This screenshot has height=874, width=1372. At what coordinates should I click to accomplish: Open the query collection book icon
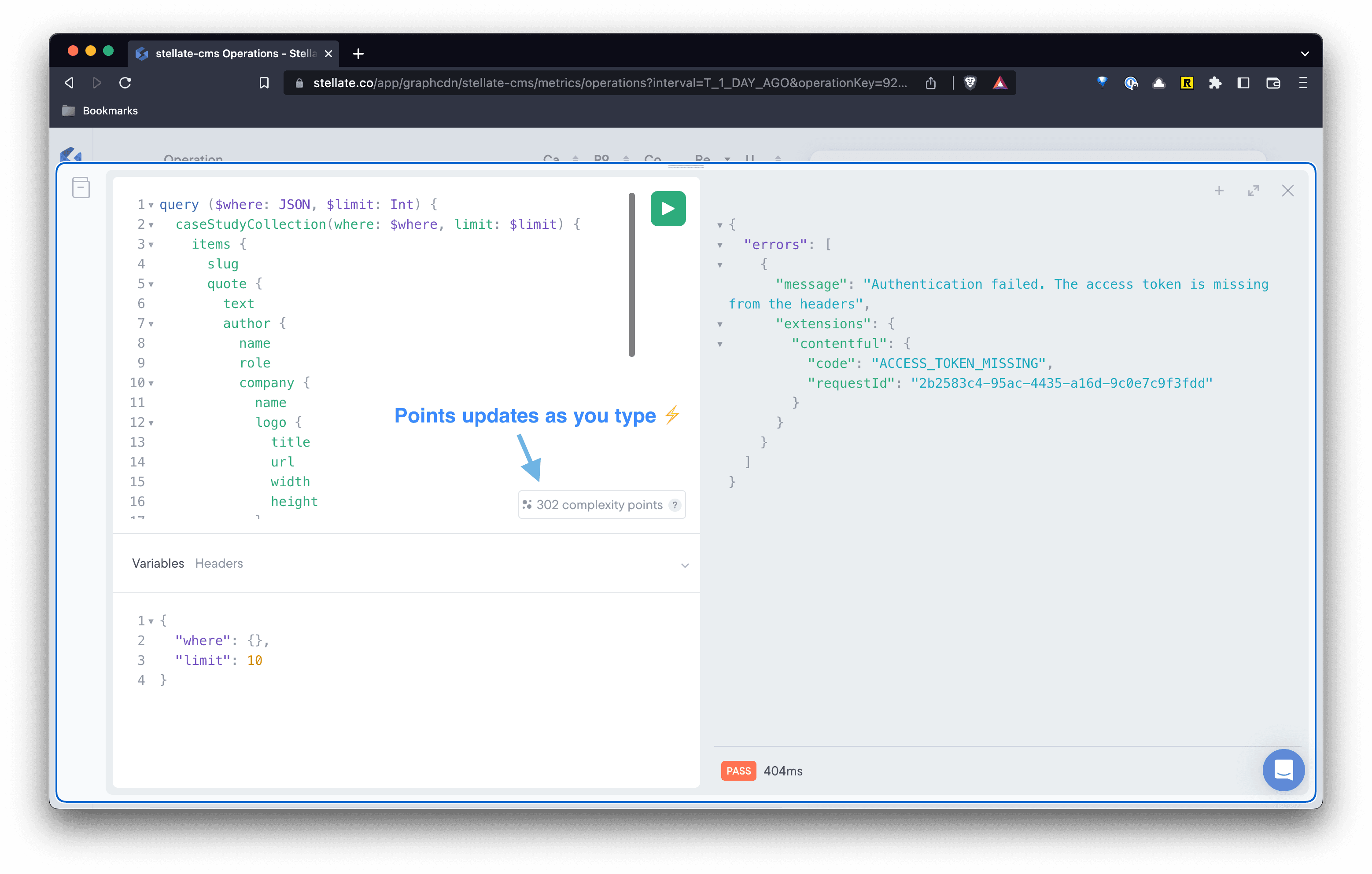tap(80, 187)
